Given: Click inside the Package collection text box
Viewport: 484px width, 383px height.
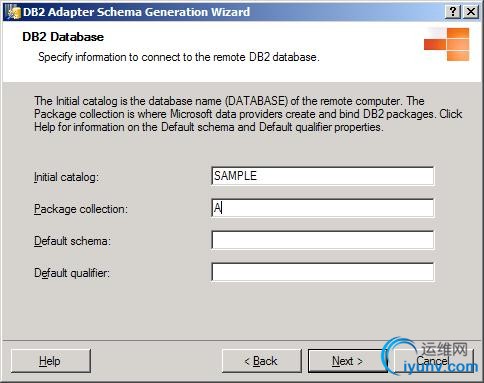Looking at the screenshot, I should (322, 208).
